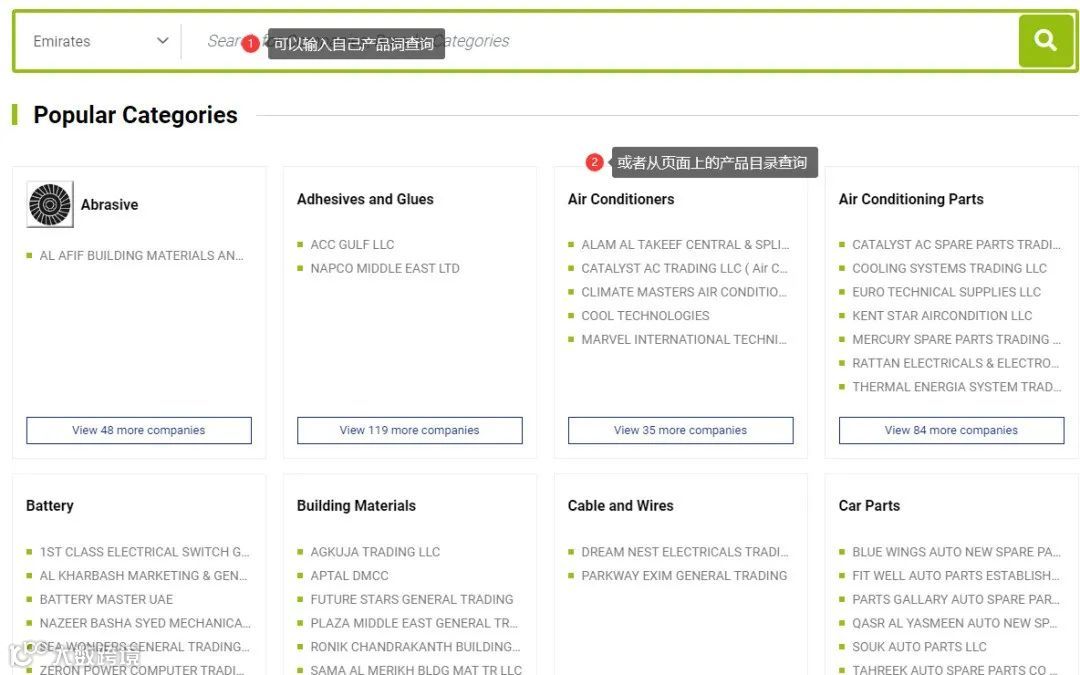Open RATTAN ELECTRICALS & ELECTRO listing

click(x=955, y=363)
